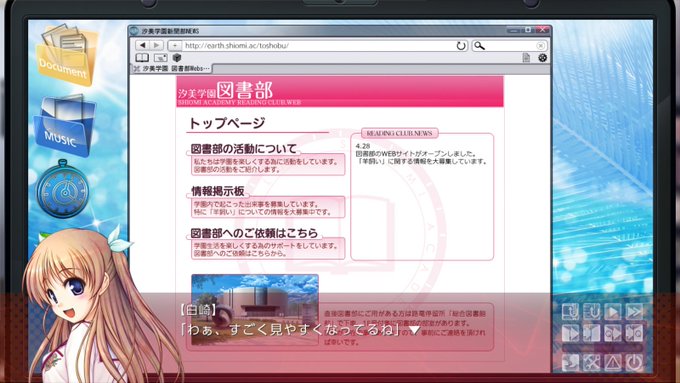Click the READING CLUB NEWS label

[x=399, y=133]
